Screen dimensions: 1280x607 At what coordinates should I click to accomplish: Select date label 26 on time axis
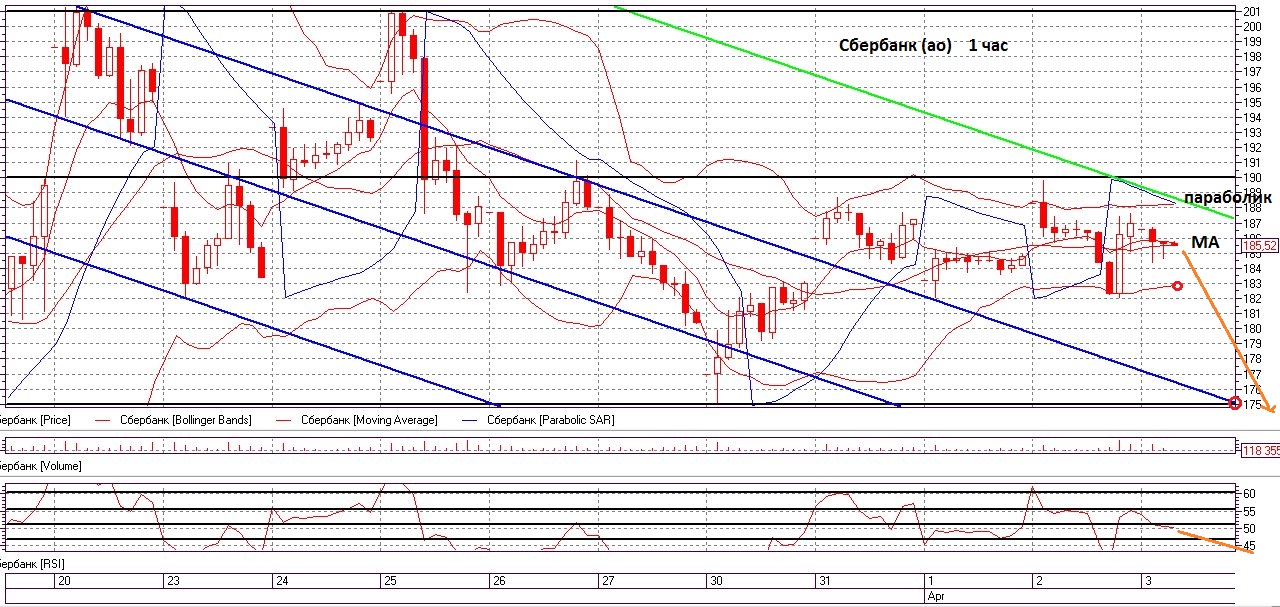pos(499,581)
